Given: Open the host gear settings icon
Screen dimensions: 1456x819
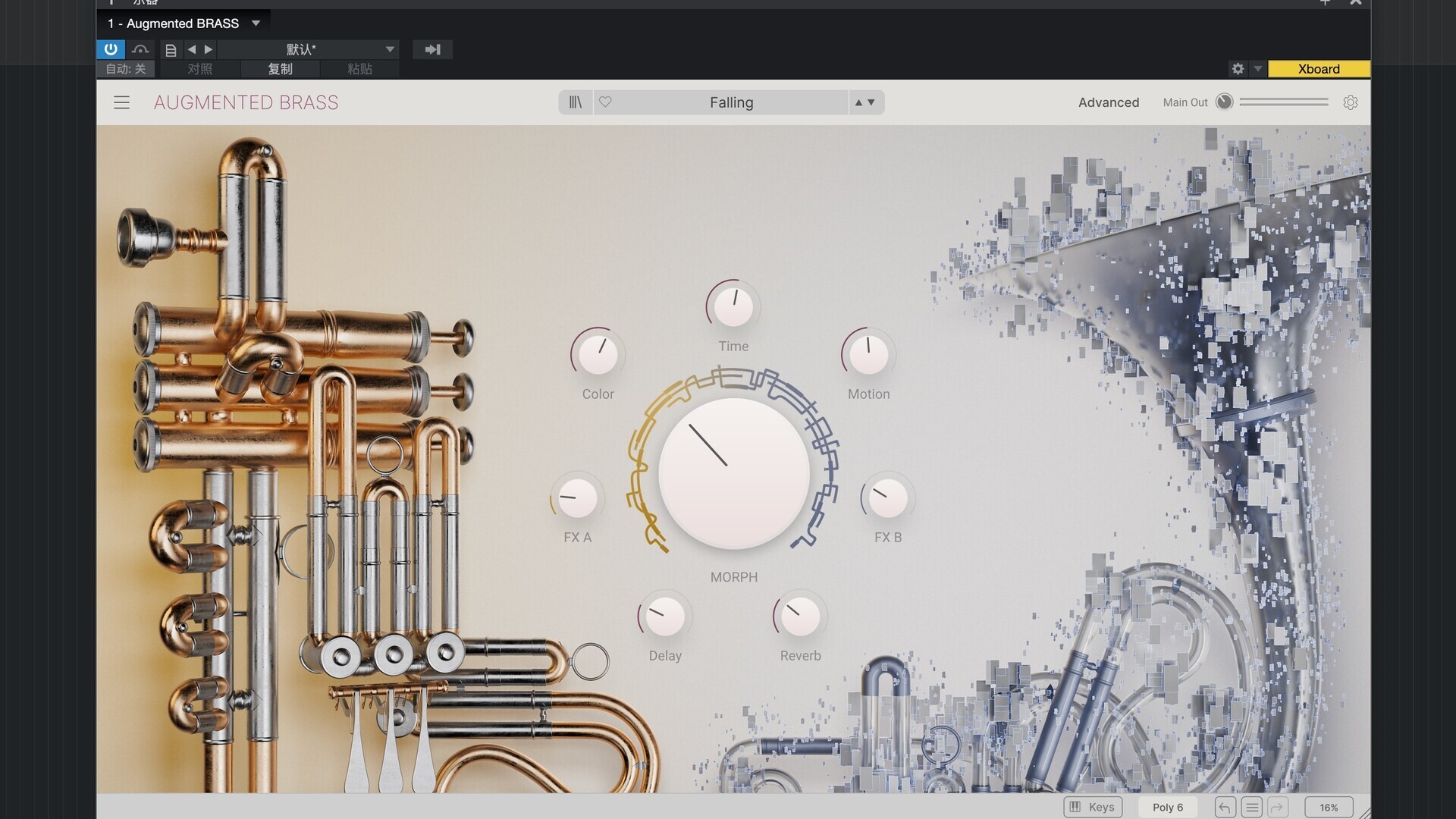Looking at the screenshot, I should (1238, 69).
